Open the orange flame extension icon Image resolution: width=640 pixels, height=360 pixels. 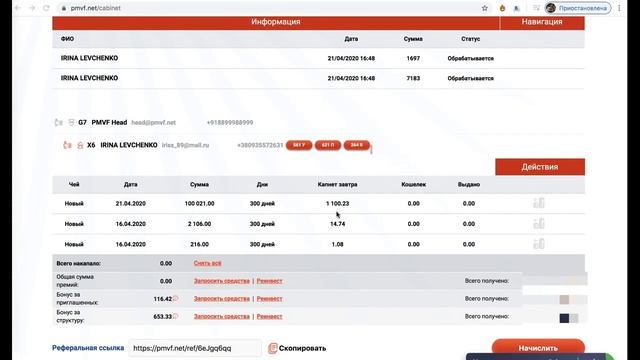click(x=502, y=8)
